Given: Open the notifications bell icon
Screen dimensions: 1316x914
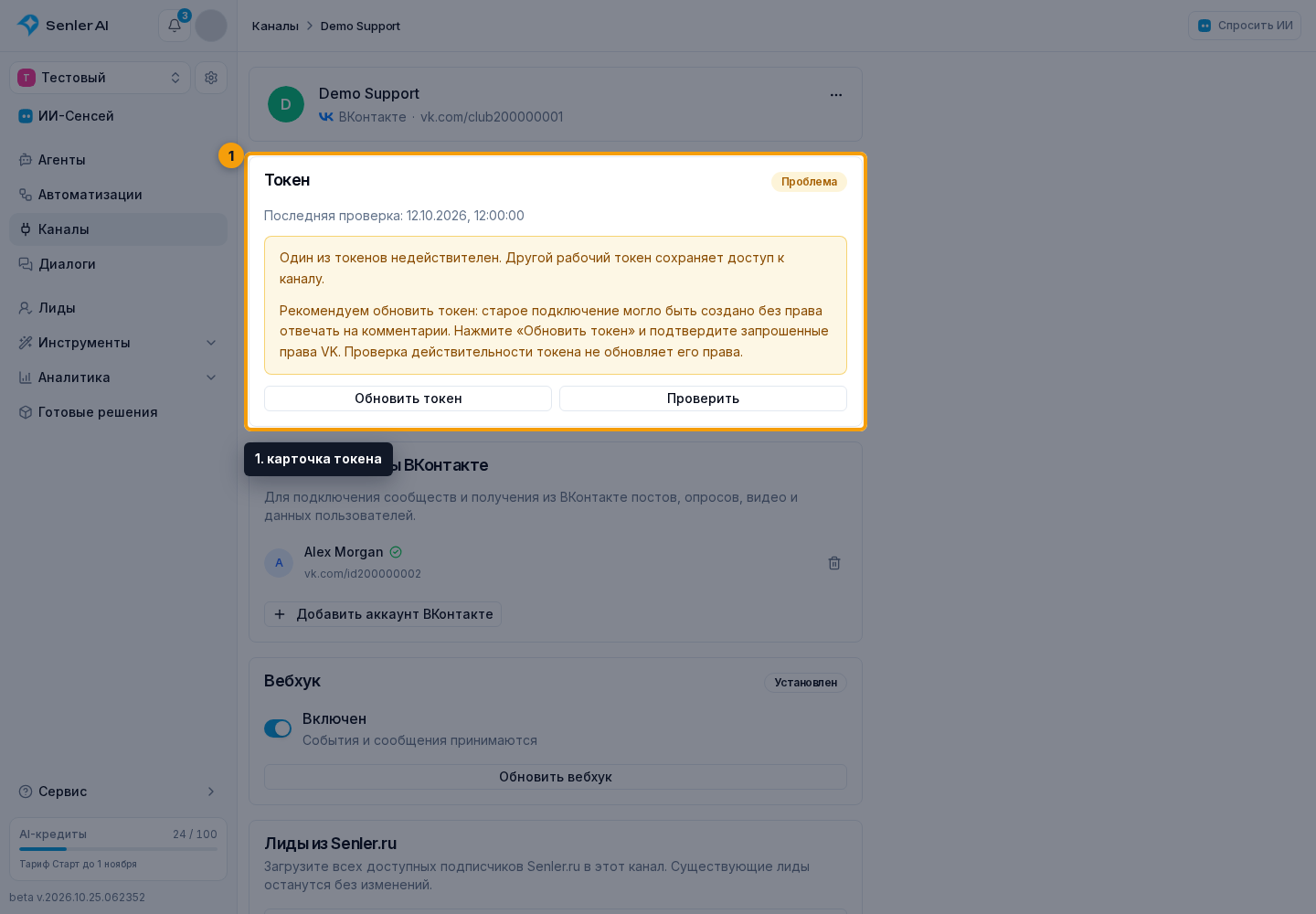Looking at the screenshot, I should coord(175,26).
